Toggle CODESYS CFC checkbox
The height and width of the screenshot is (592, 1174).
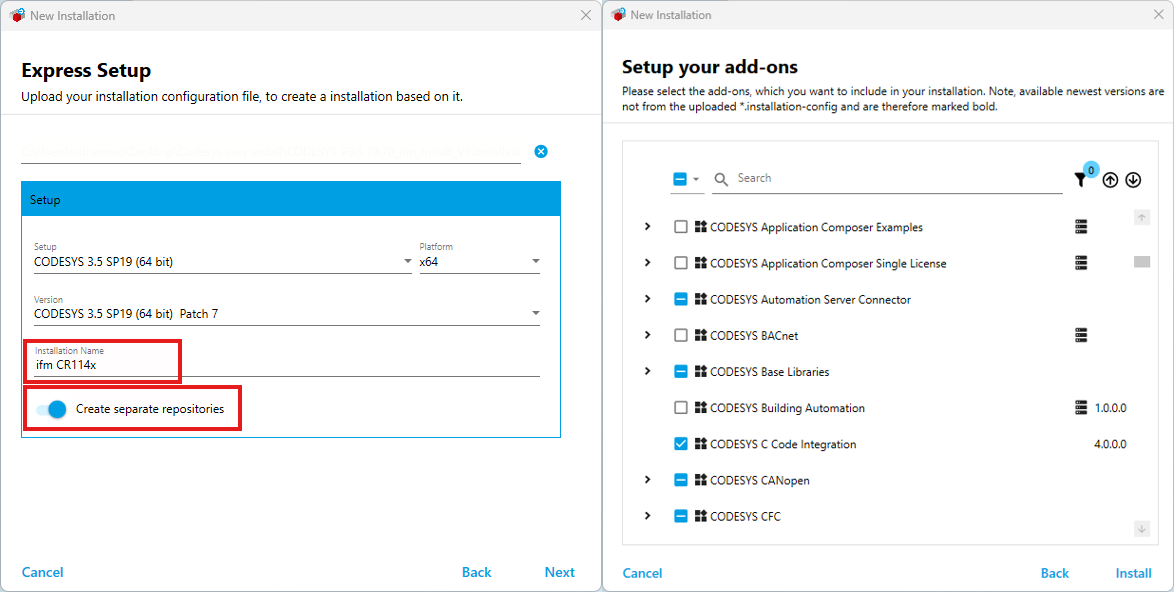click(681, 516)
